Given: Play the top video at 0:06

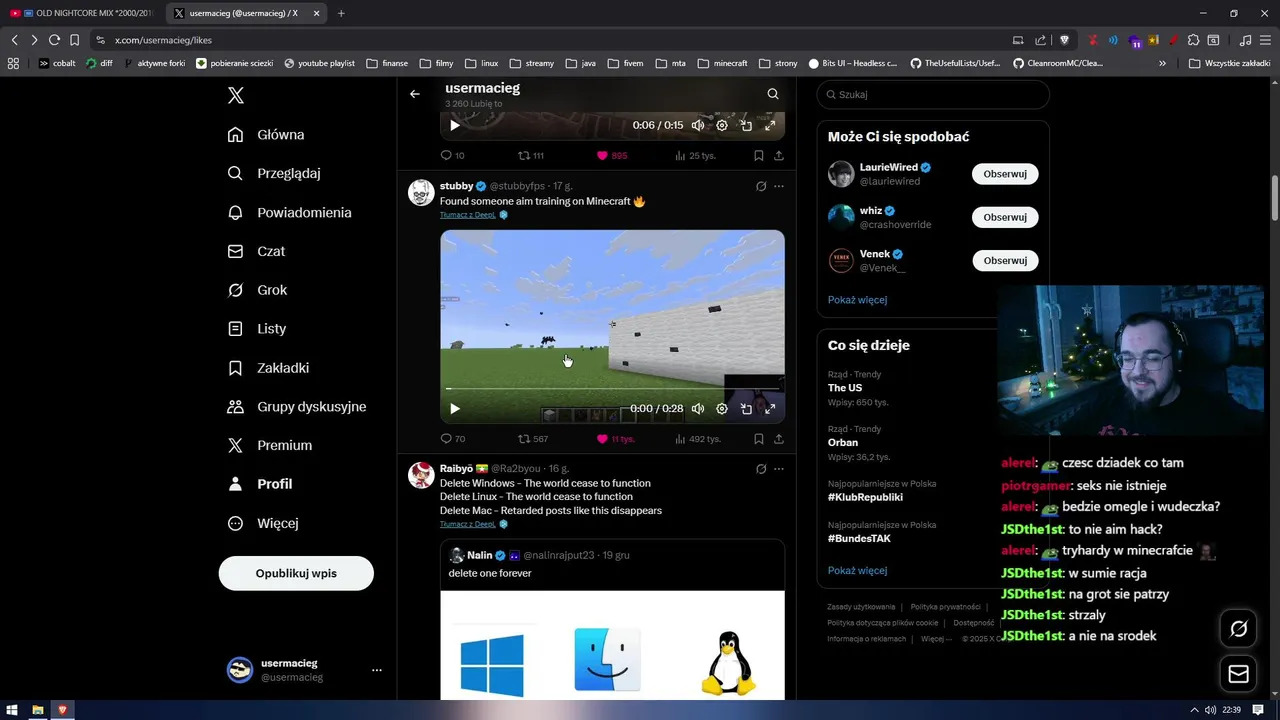Looking at the screenshot, I should pos(455,126).
